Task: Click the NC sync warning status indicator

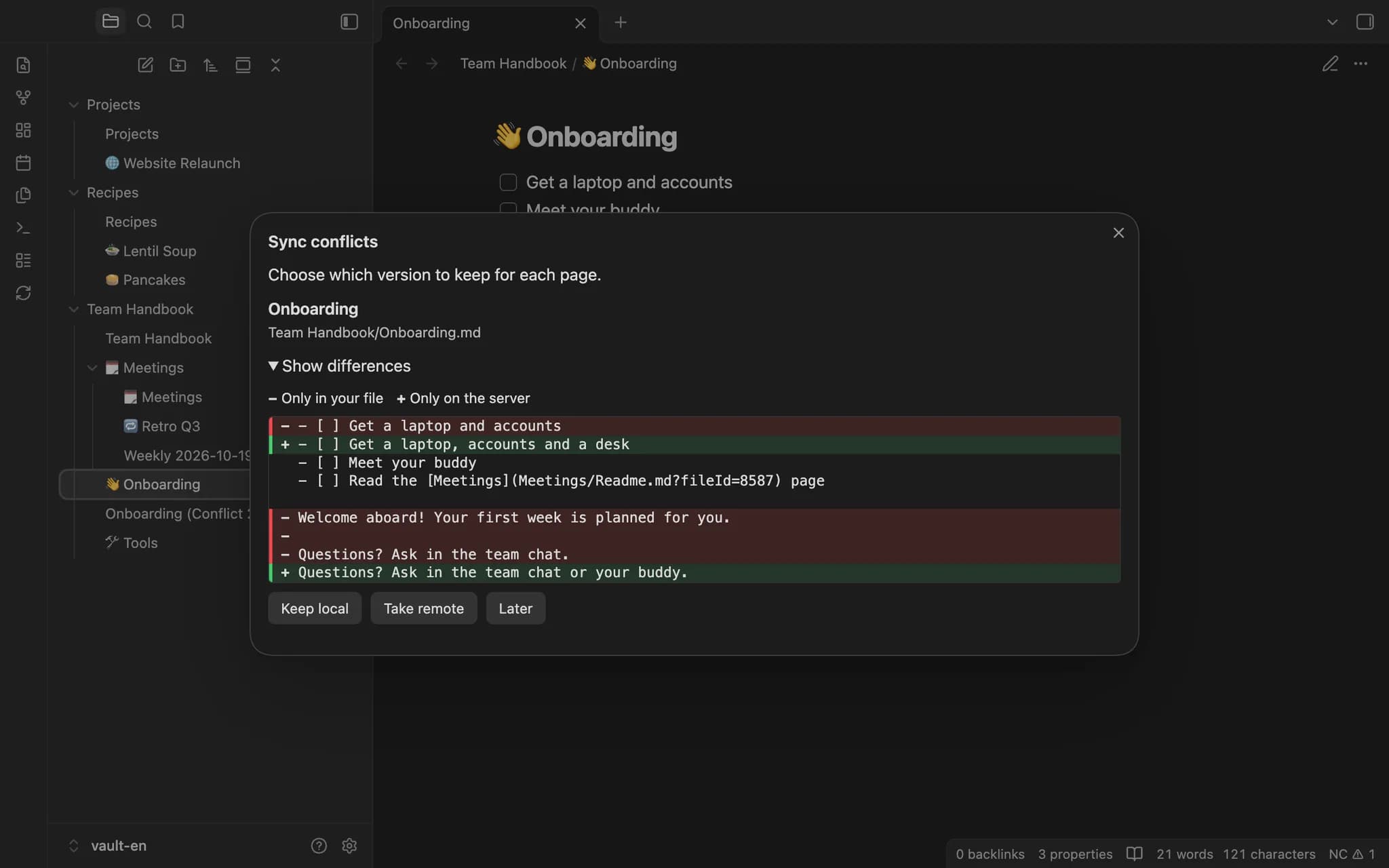Action: (1351, 854)
